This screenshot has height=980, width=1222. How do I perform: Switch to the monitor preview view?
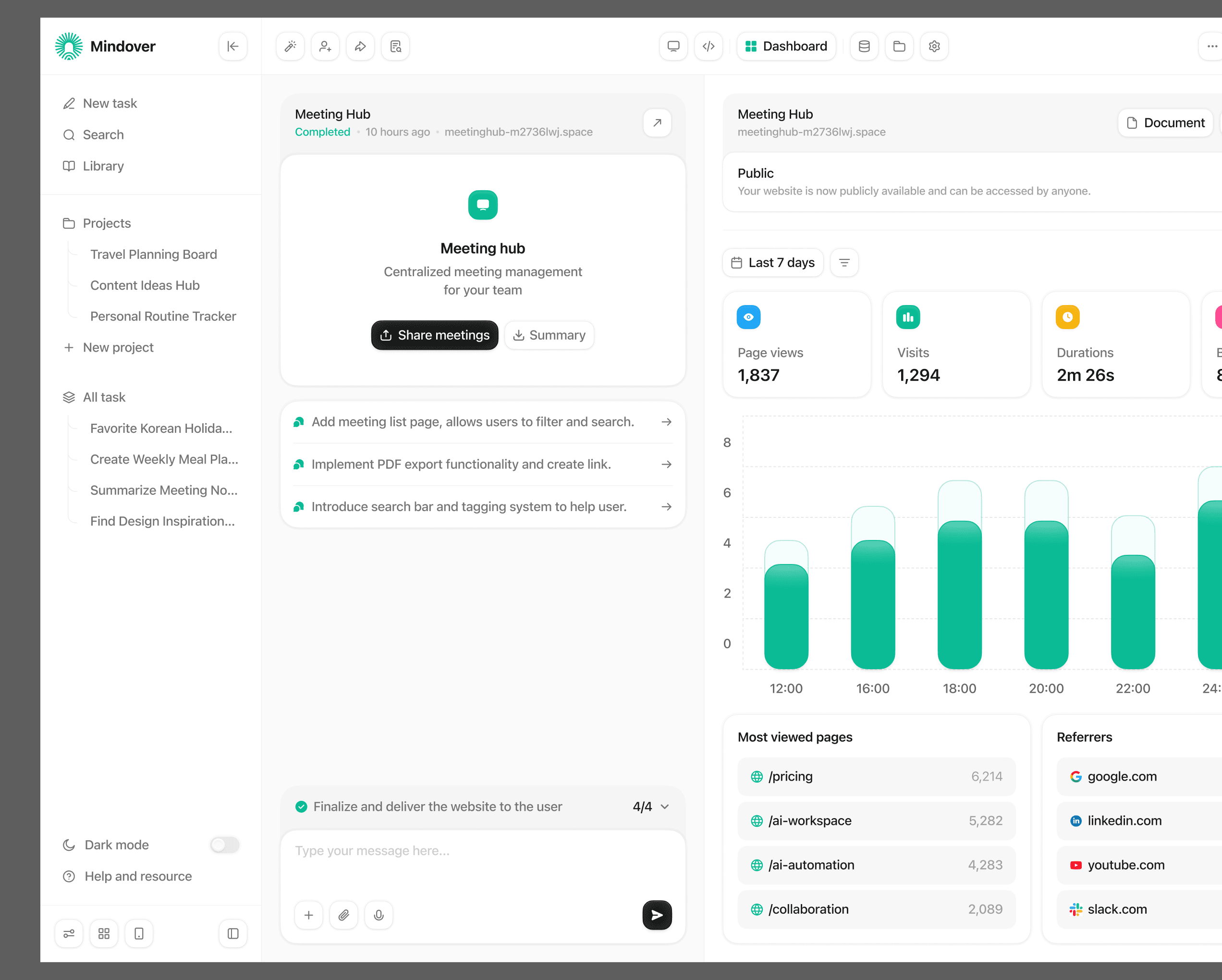tap(673, 47)
